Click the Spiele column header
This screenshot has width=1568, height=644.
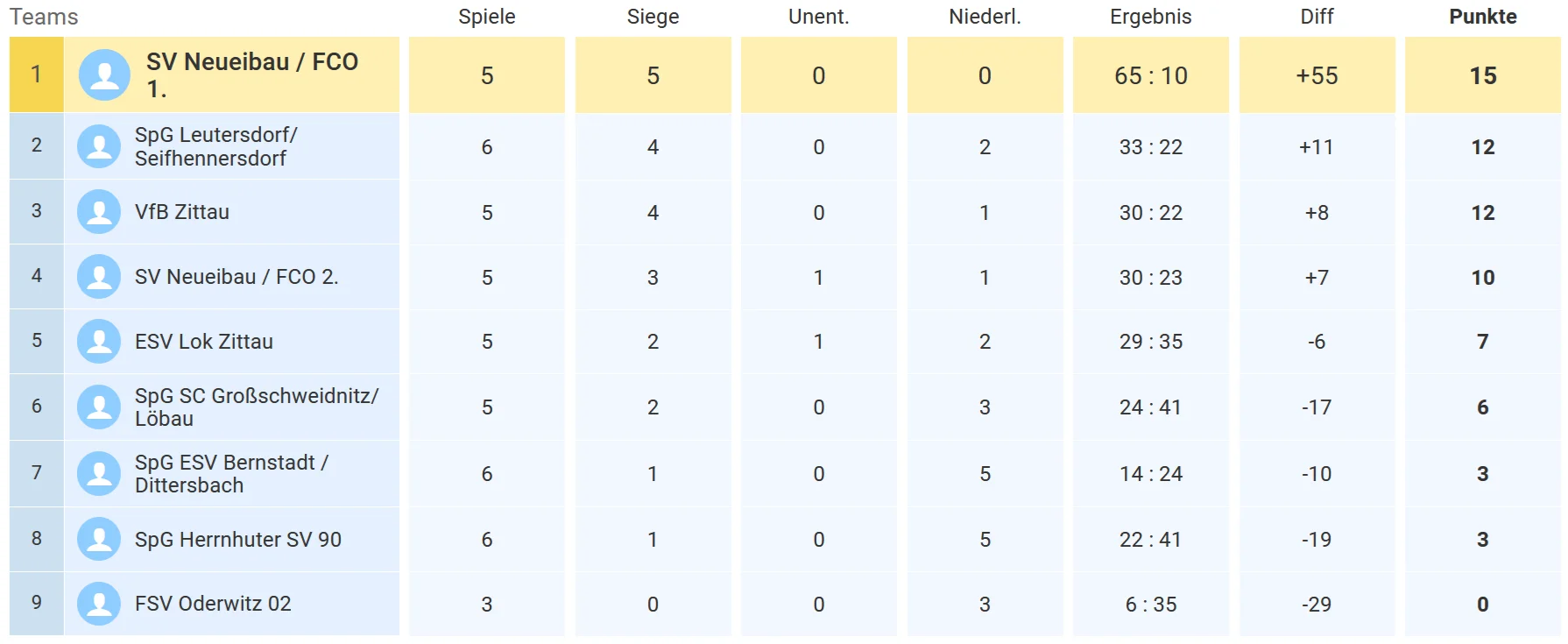click(x=486, y=17)
